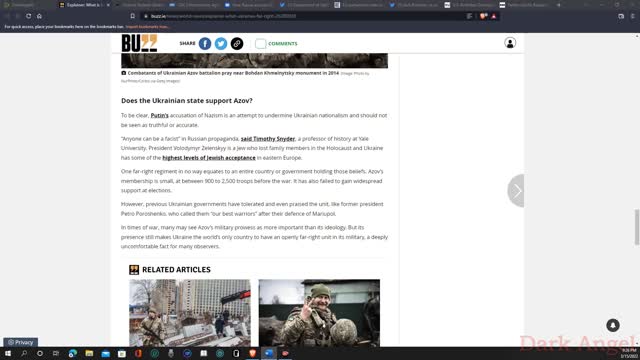Viewport: 640px width, 360px height.
Task: Switch to the active "Explainer: What is" tab
Action: coord(84,5)
